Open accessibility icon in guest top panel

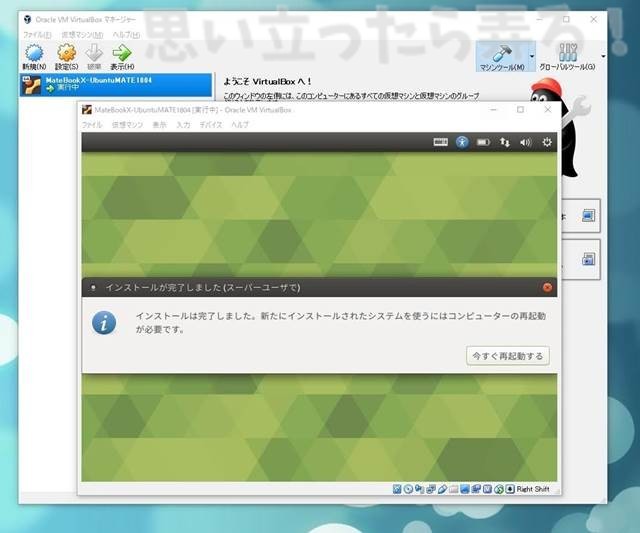point(462,142)
